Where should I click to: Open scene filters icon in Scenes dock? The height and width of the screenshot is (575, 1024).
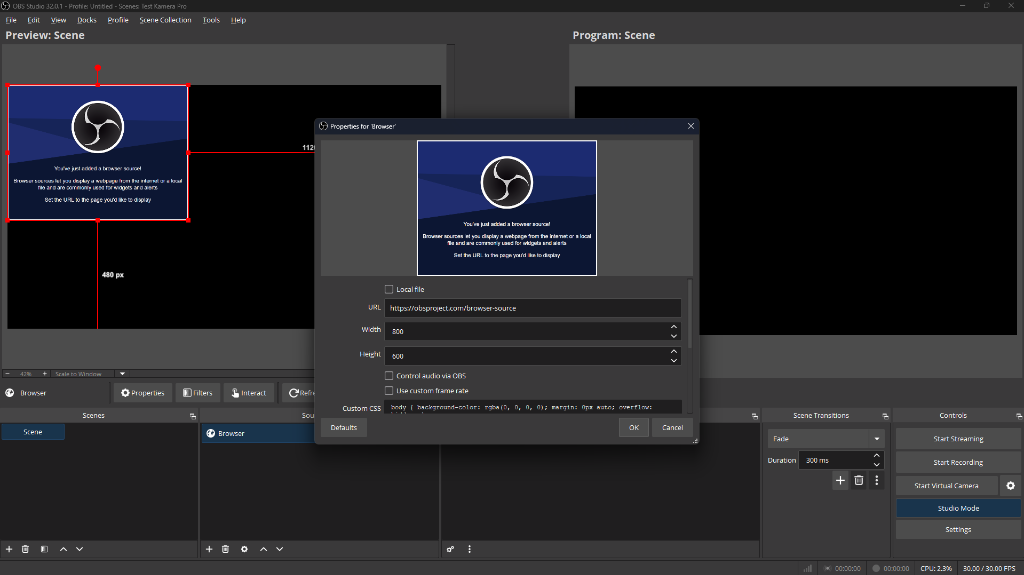44,550
